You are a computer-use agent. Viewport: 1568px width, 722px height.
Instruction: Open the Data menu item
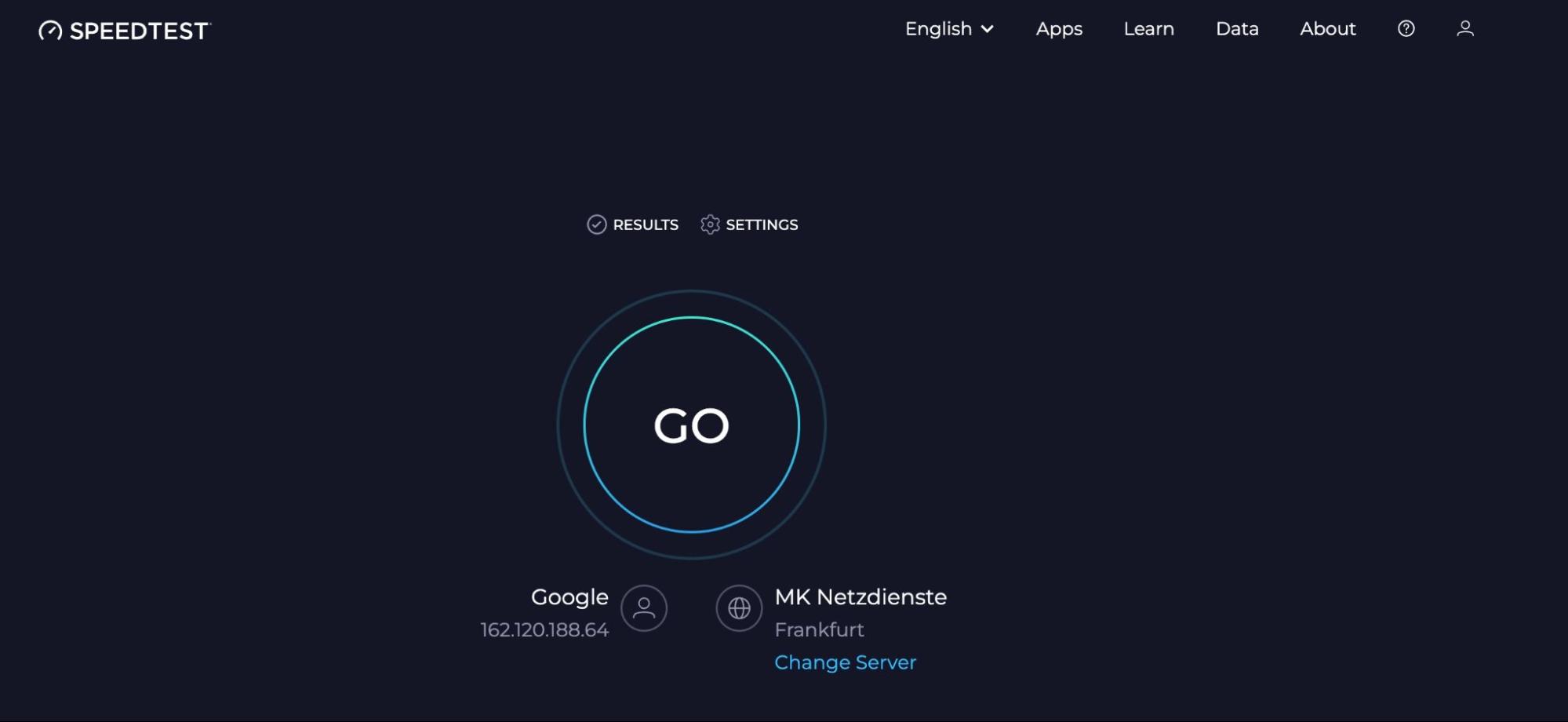click(x=1236, y=29)
